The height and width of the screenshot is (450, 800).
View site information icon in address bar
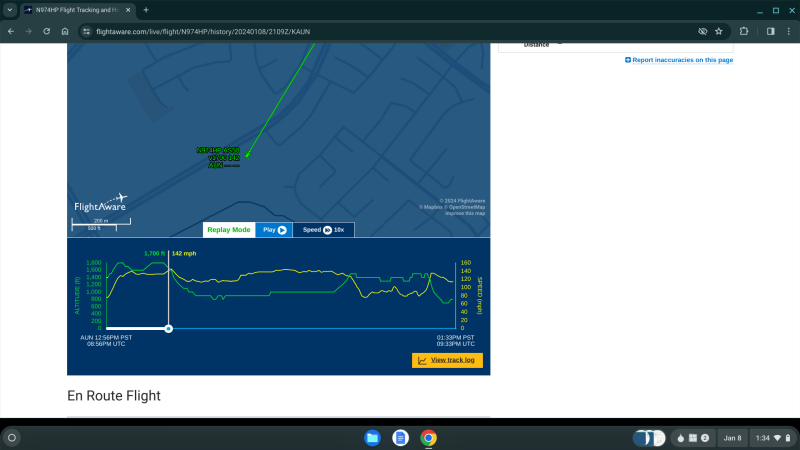click(x=86, y=32)
